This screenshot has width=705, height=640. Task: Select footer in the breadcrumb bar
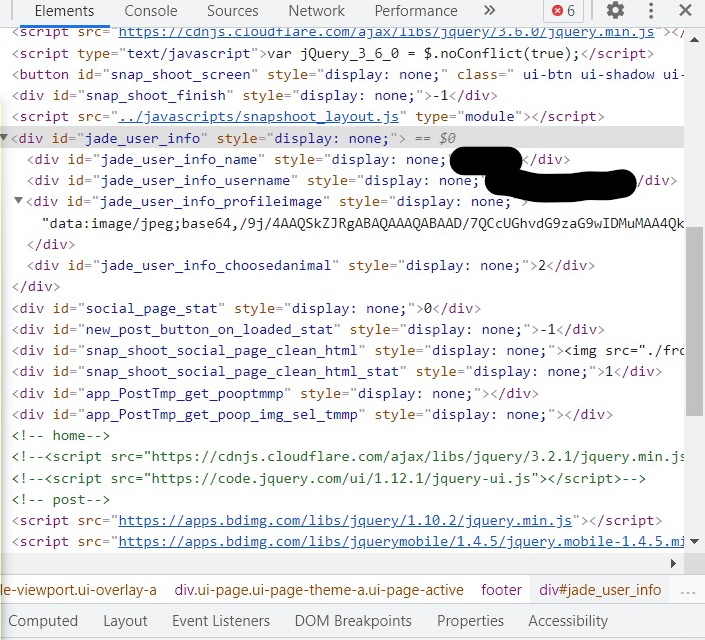(x=501, y=590)
